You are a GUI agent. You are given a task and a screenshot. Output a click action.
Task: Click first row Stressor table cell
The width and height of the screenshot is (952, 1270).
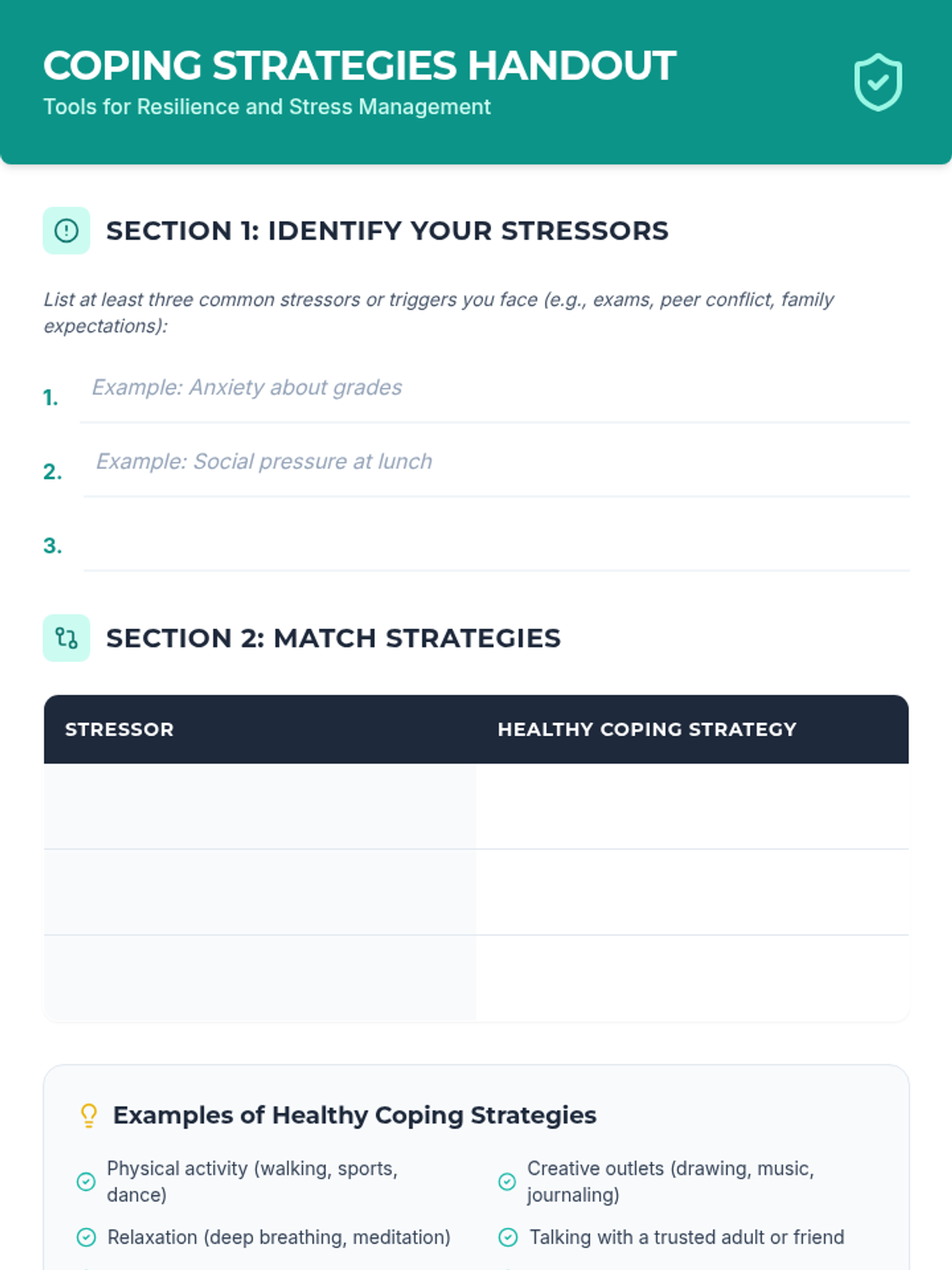259,806
